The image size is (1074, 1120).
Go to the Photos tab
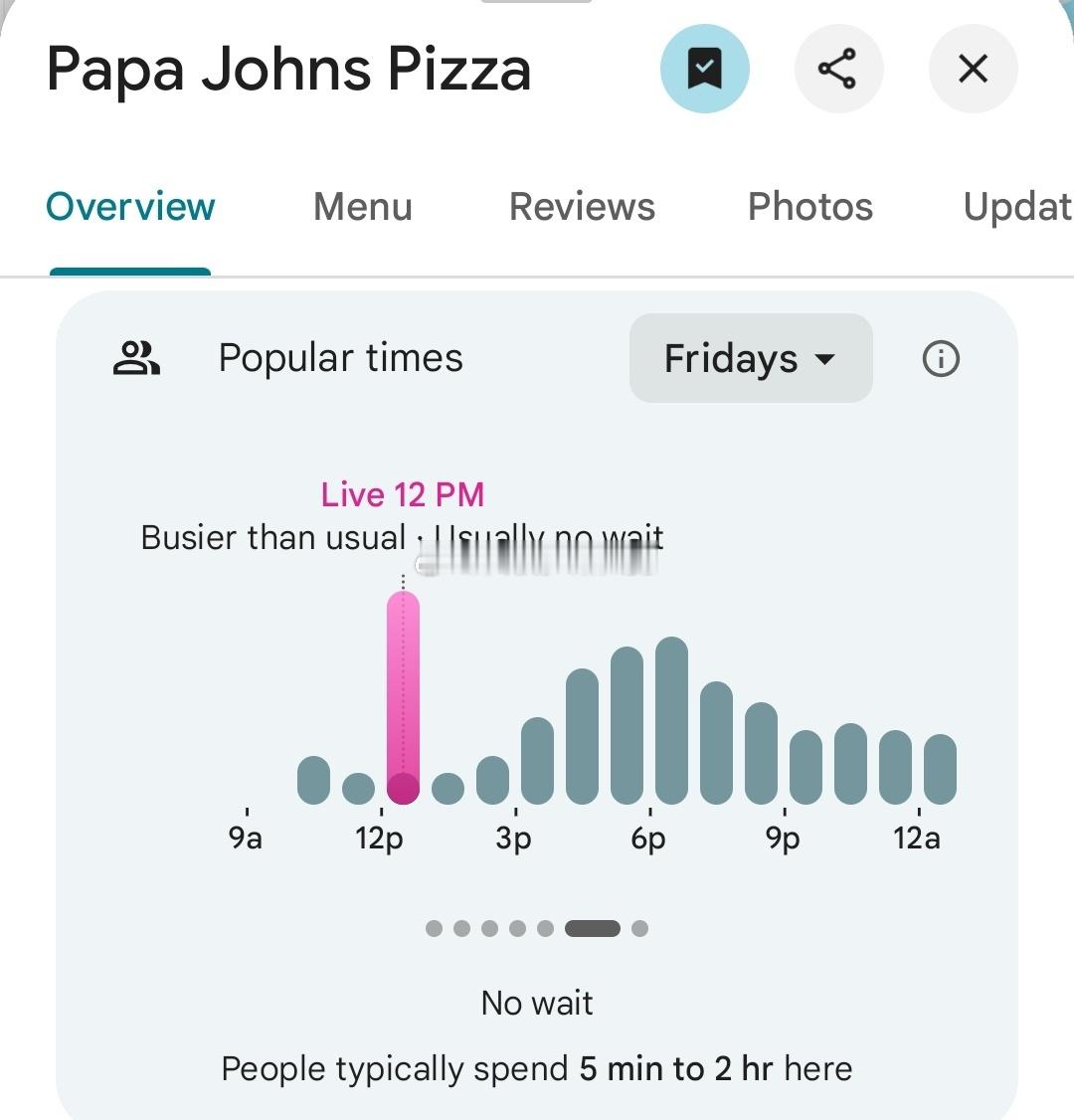810,207
